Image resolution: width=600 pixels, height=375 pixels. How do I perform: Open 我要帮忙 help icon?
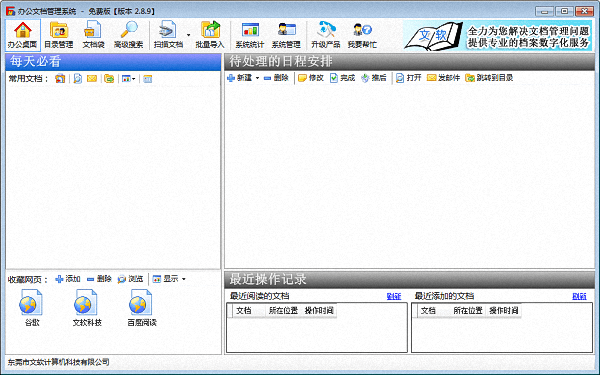[362, 35]
